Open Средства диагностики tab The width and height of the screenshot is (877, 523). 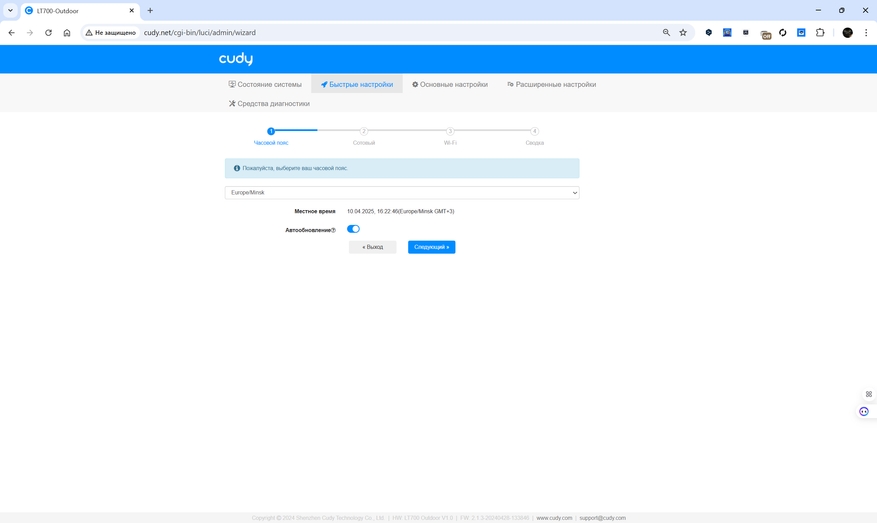(269, 103)
